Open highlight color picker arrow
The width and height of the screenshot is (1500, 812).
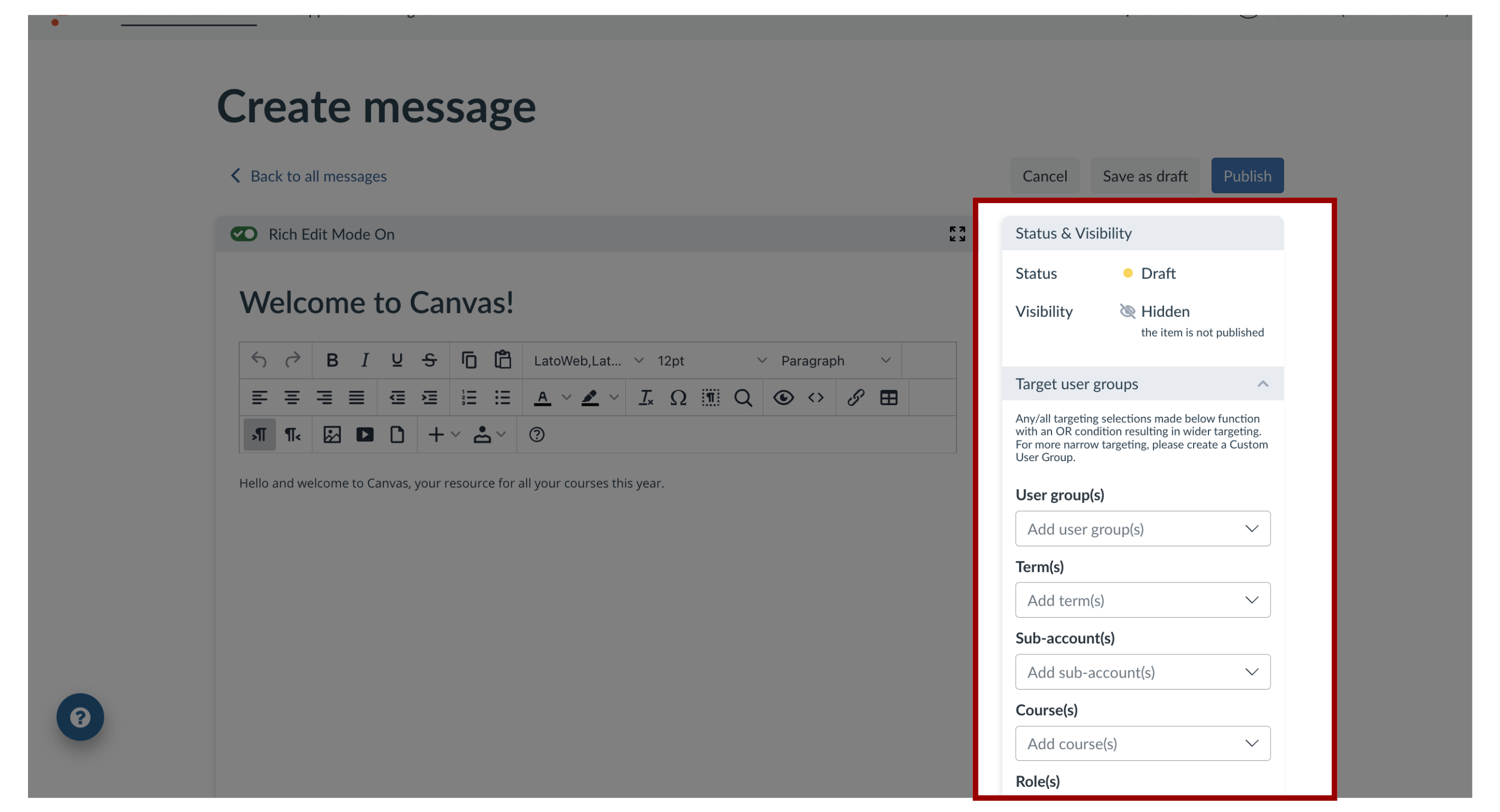point(614,397)
